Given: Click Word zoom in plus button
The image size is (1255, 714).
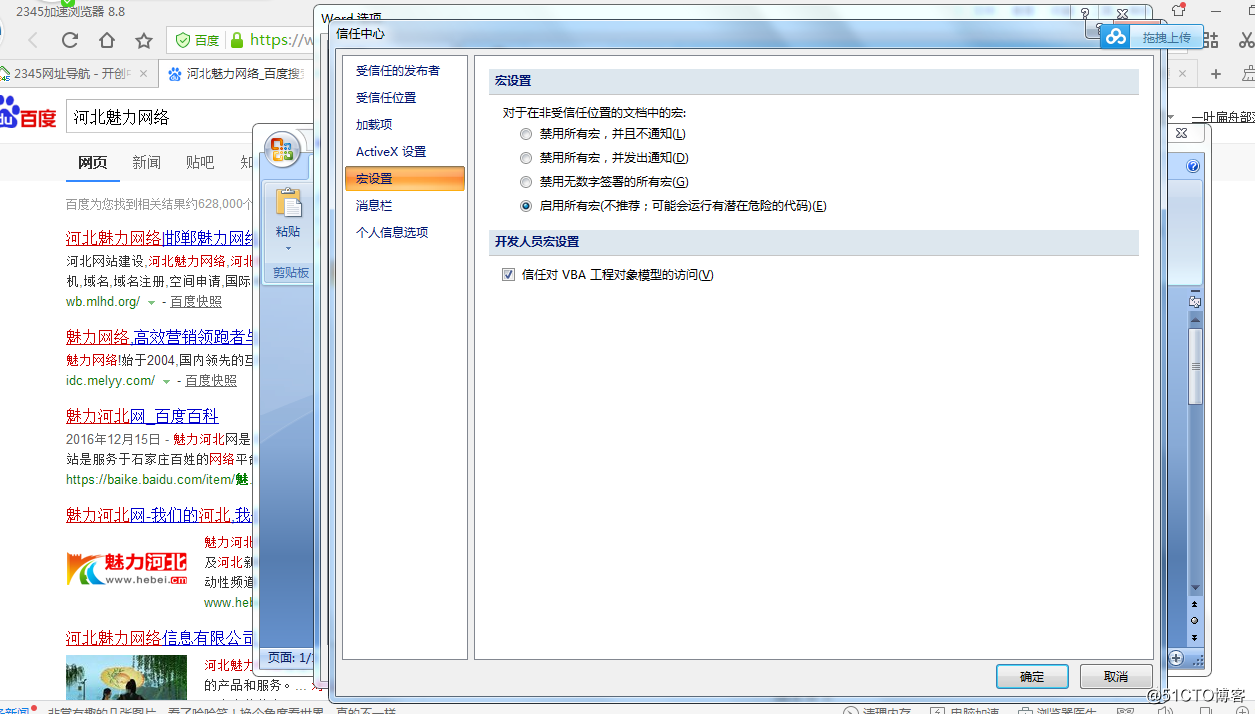Looking at the screenshot, I should 1176,658.
